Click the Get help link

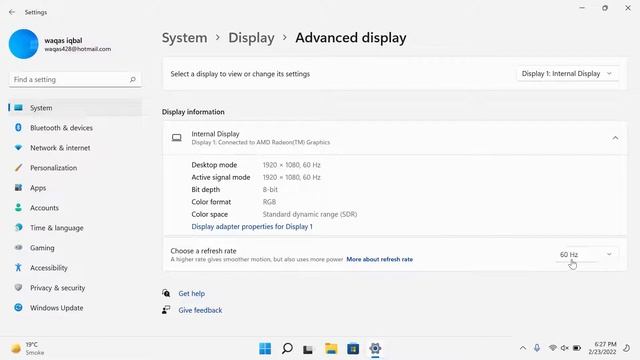[191, 293]
